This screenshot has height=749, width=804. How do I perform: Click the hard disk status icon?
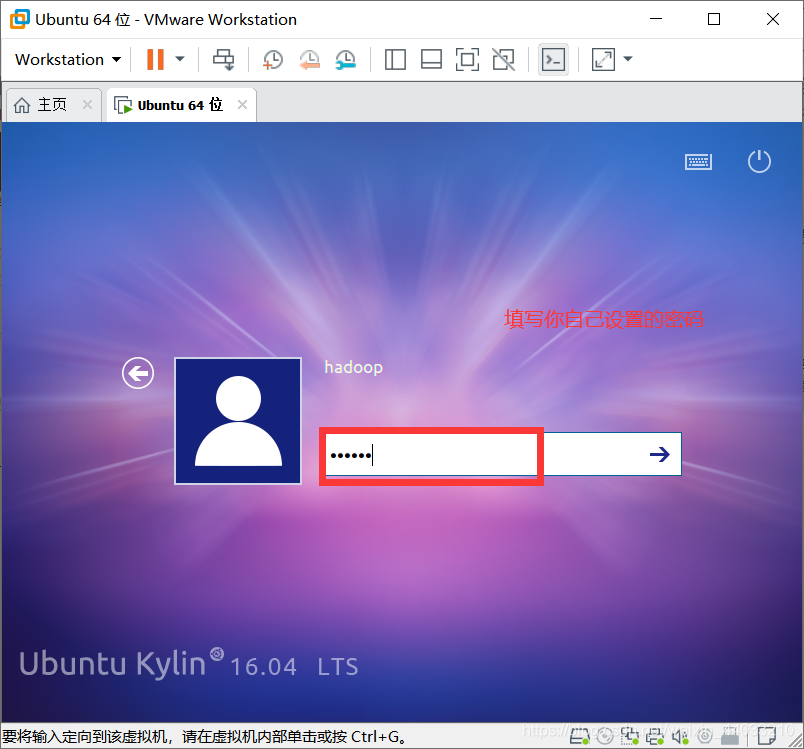point(579,737)
